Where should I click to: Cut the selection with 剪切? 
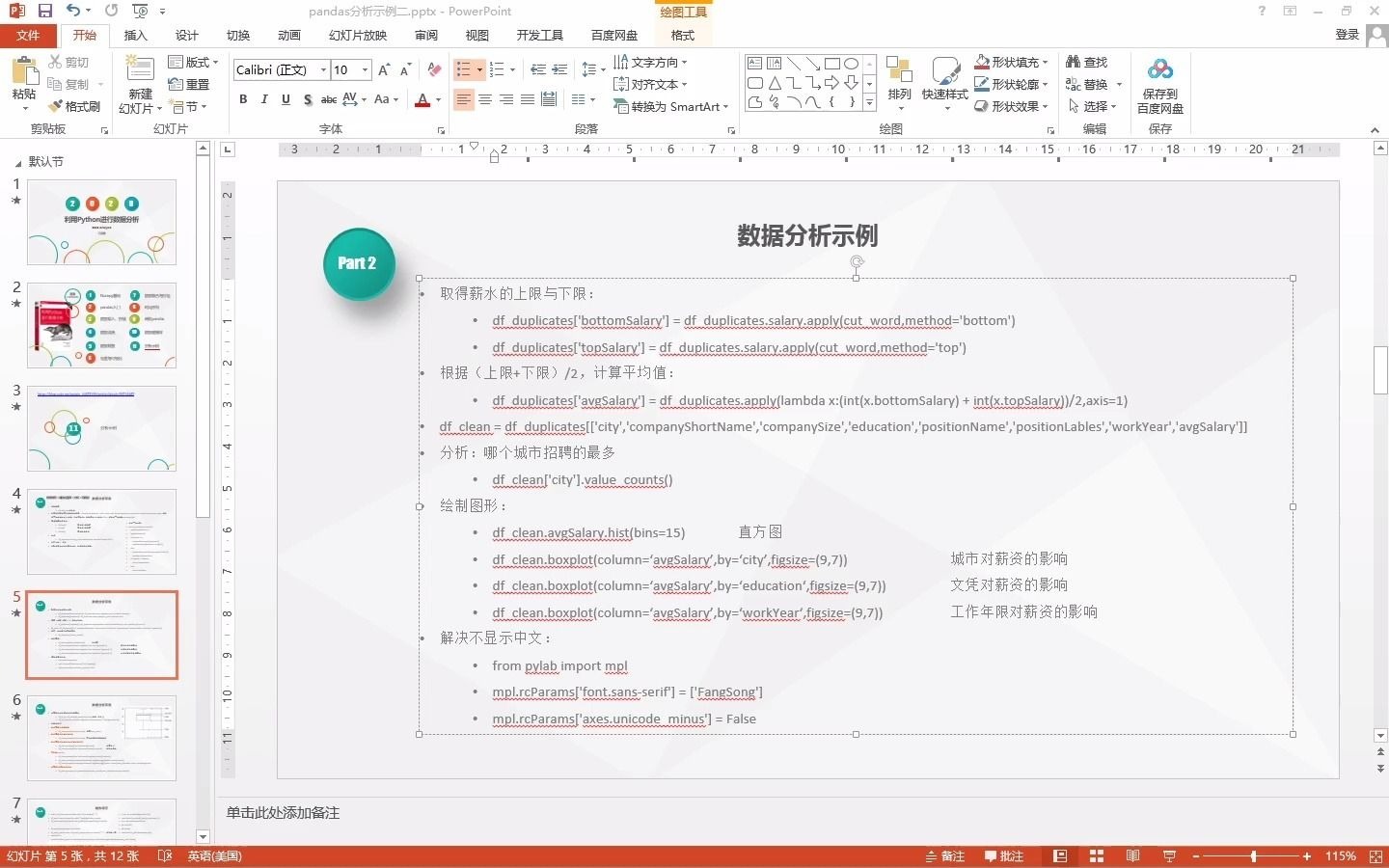click(69, 62)
